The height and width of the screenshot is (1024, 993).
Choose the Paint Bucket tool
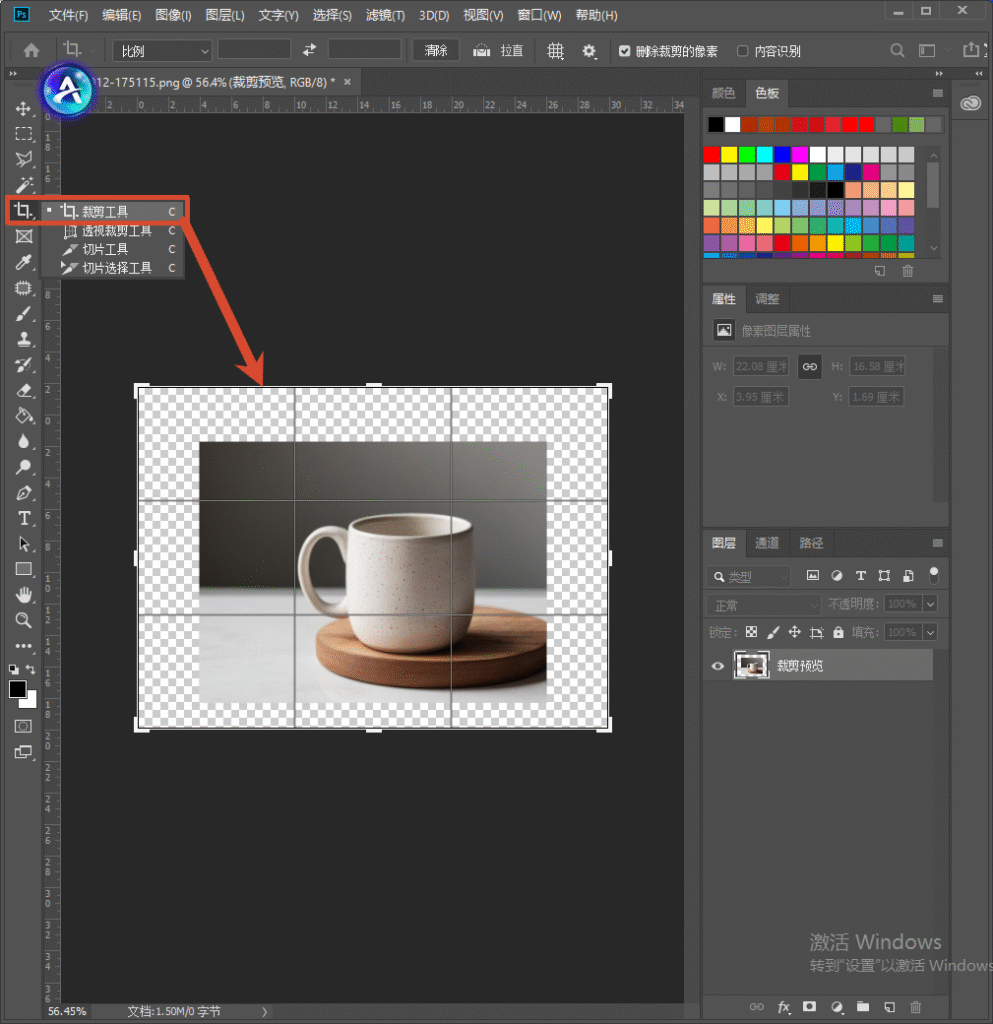click(x=24, y=416)
